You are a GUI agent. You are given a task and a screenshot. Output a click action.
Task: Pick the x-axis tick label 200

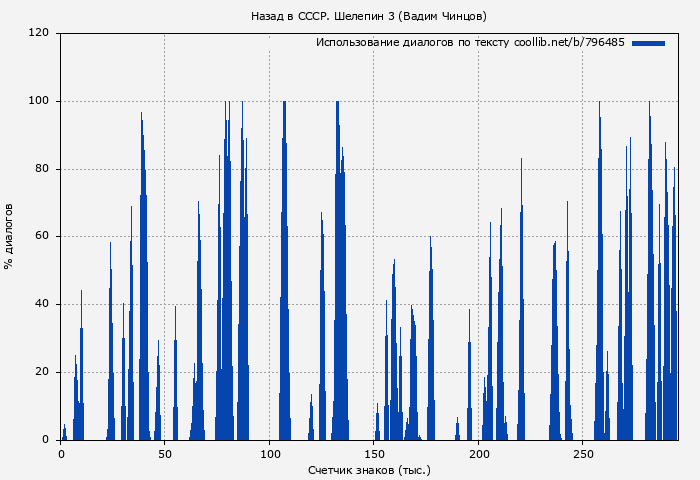[479, 454]
